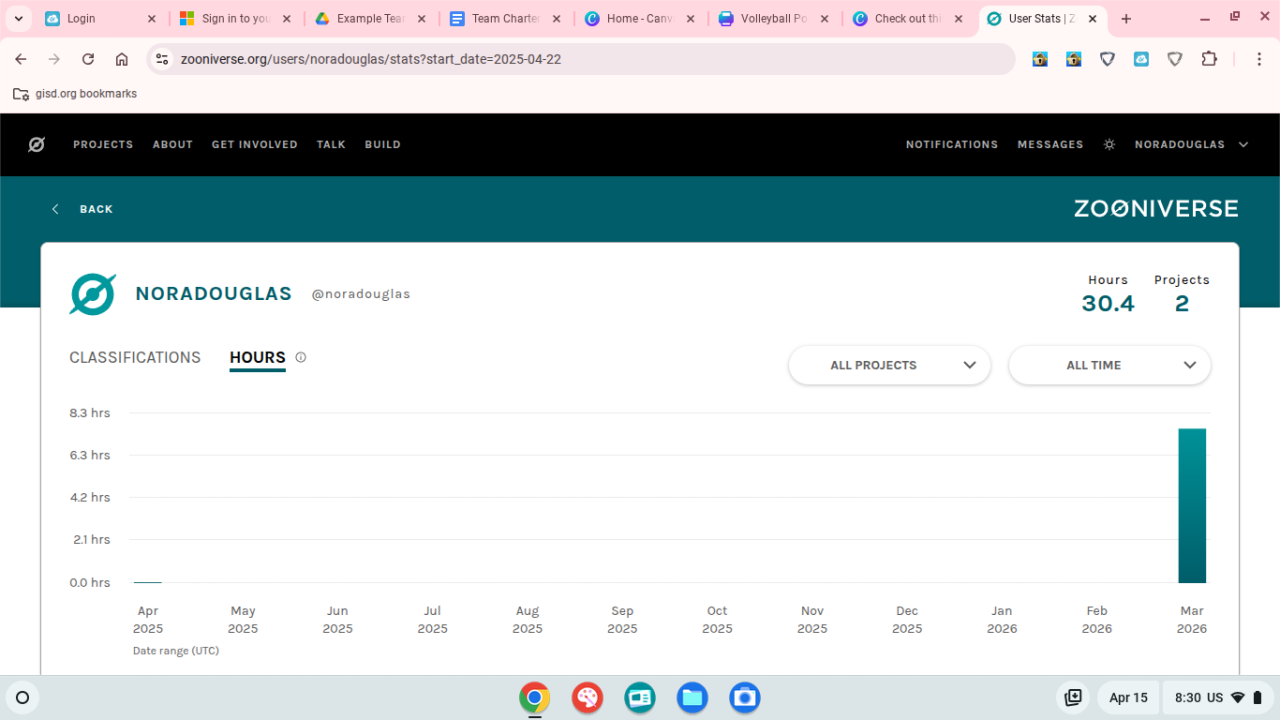1280x720 pixels.
Task: View NOTIFICATIONS in the navbar
Action: tap(952, 144)
